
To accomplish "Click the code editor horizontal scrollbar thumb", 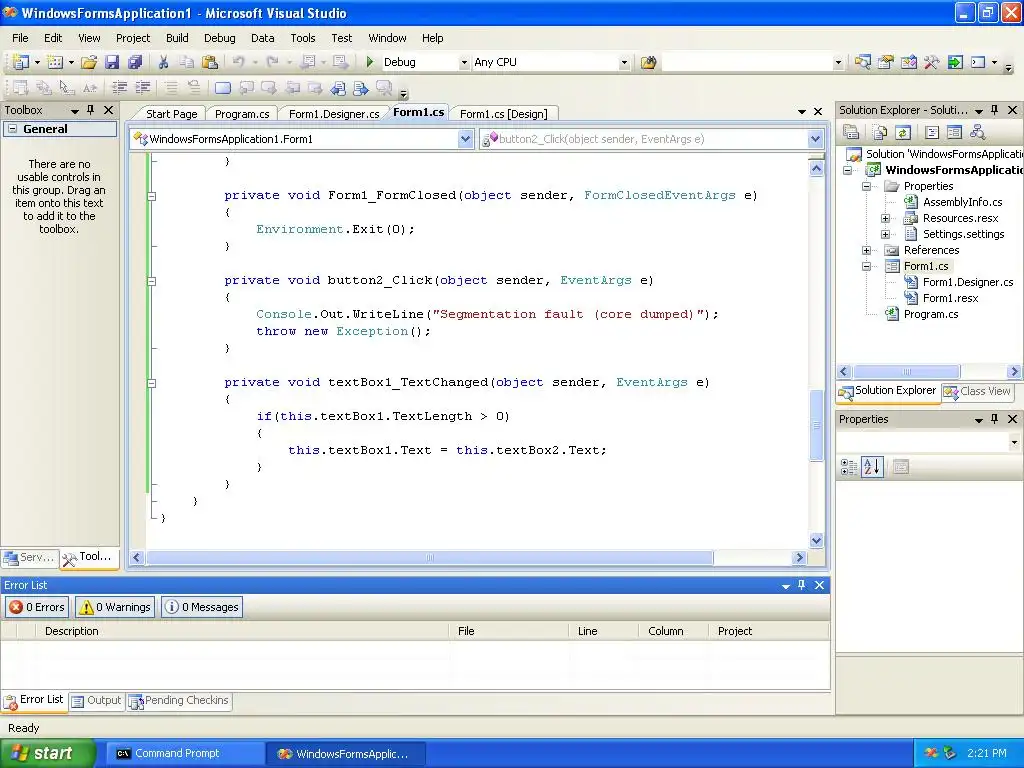I will click(x=430, y=558).
